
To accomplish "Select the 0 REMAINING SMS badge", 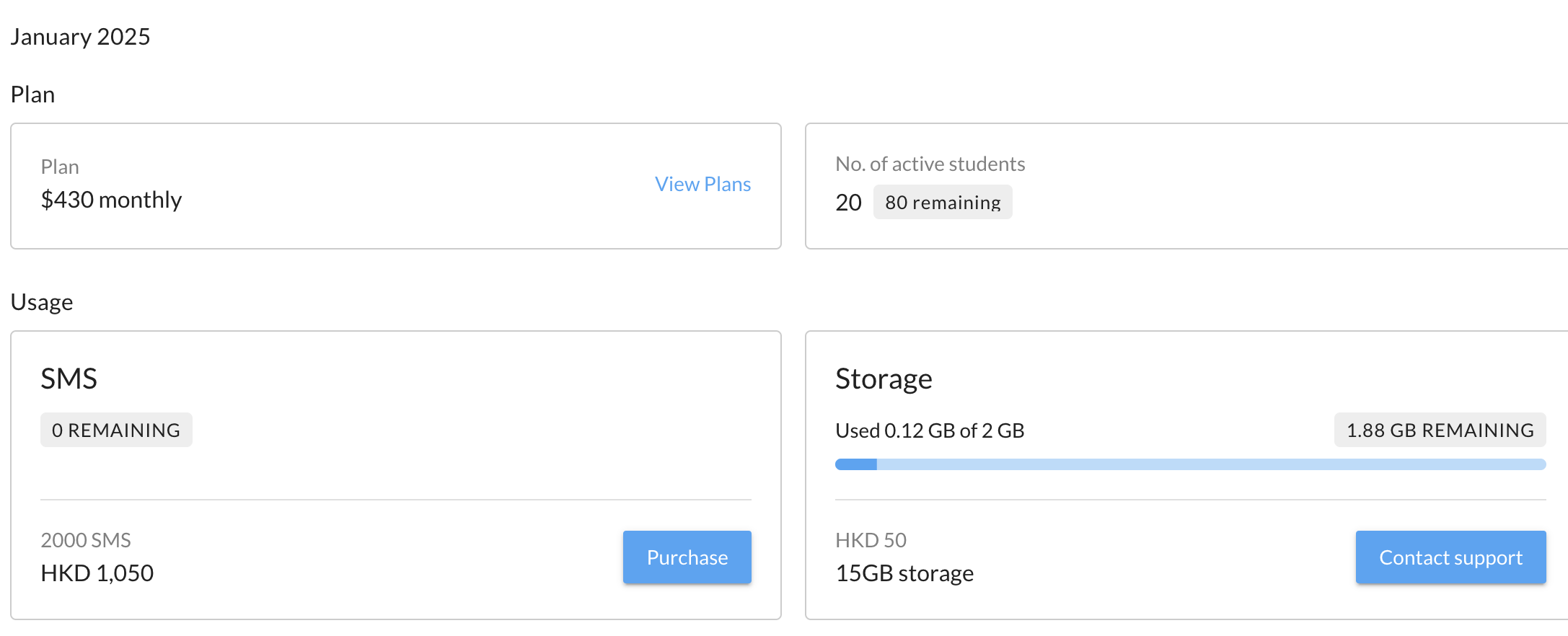I will pyautogui.click(x=116, y=430).
